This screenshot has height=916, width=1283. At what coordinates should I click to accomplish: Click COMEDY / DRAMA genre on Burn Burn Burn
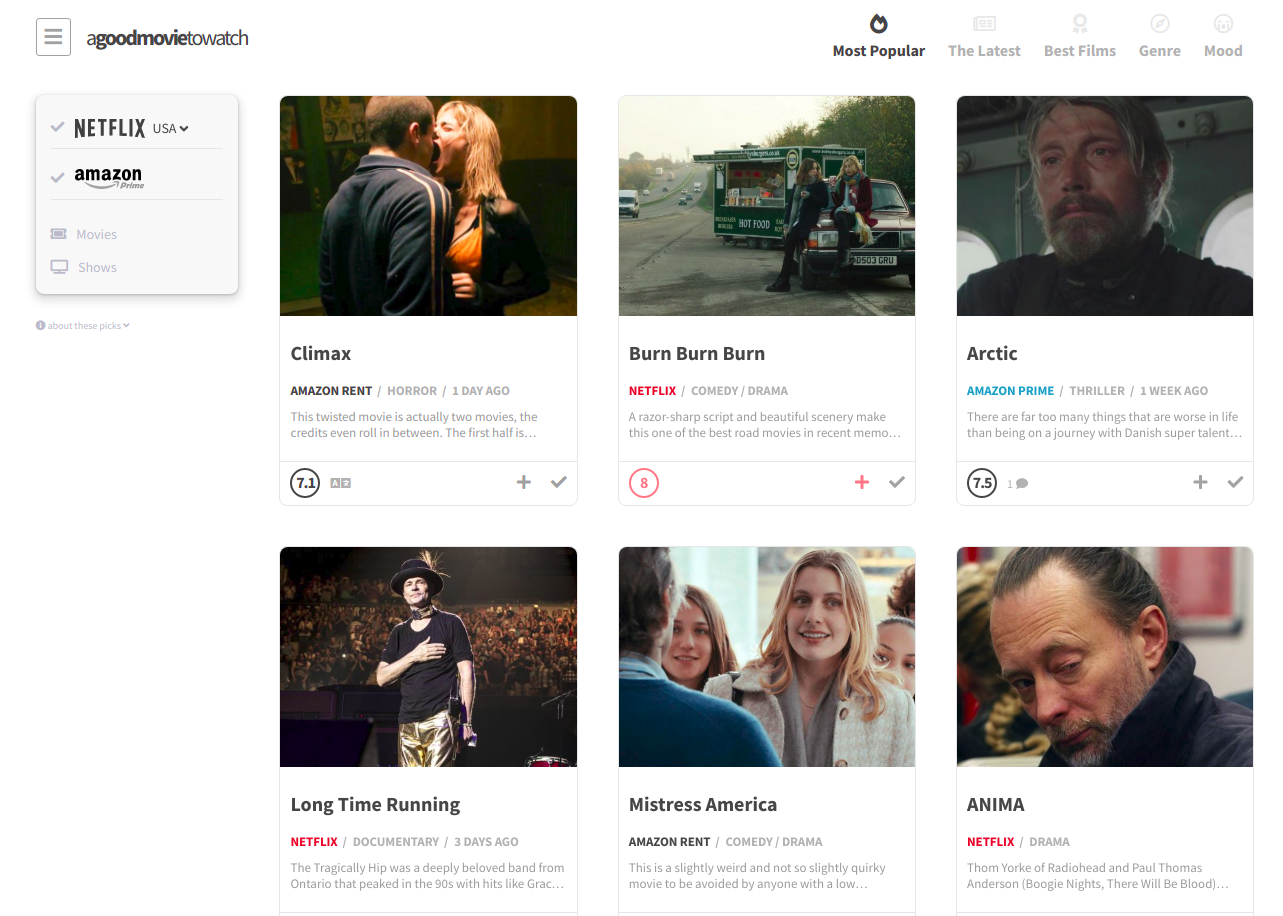(x=739, y=391)
